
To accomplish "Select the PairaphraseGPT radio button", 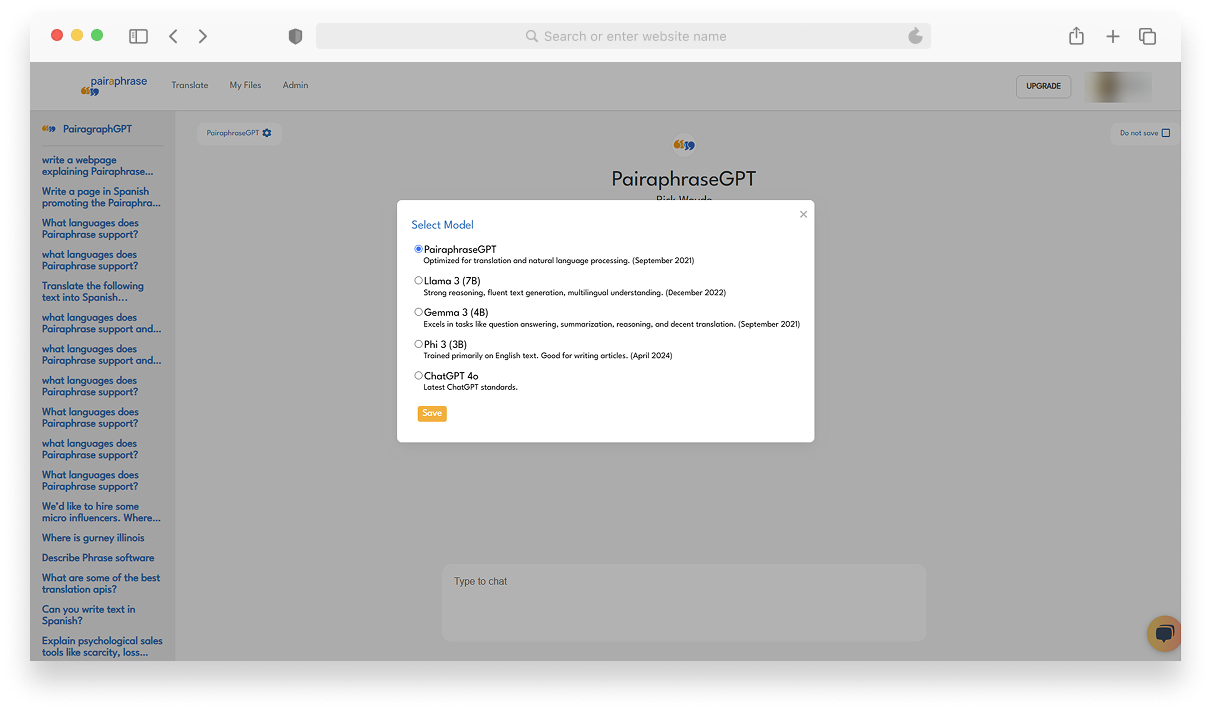I will pos(418,249).
